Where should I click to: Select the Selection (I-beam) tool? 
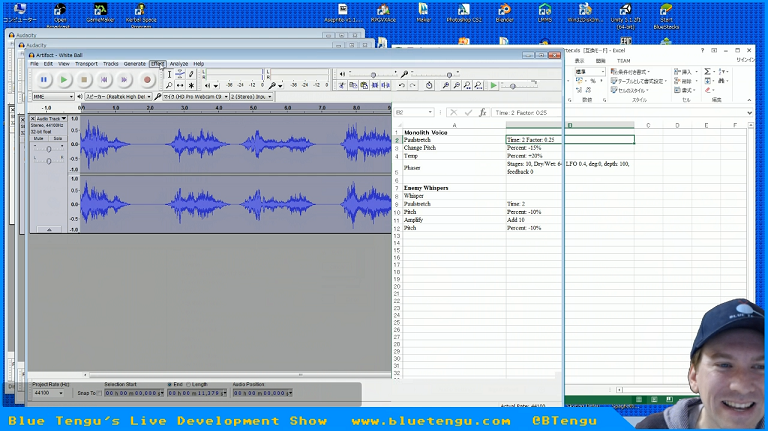tap(169, 74)
